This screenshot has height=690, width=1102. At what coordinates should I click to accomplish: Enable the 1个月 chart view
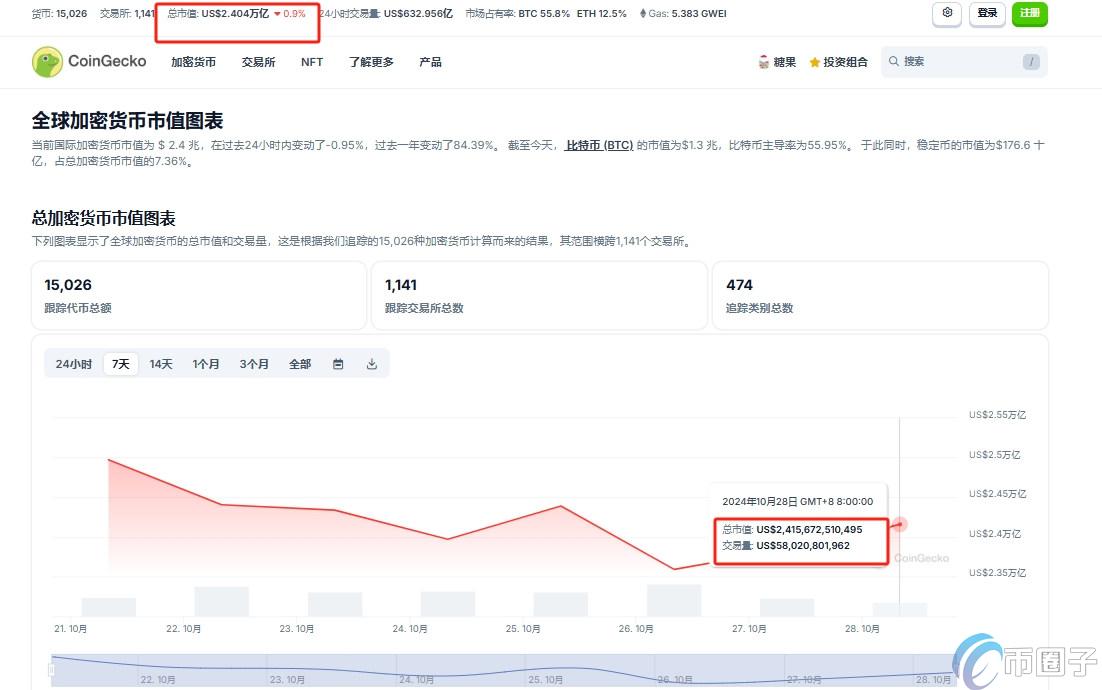click(x=206, y=364)
